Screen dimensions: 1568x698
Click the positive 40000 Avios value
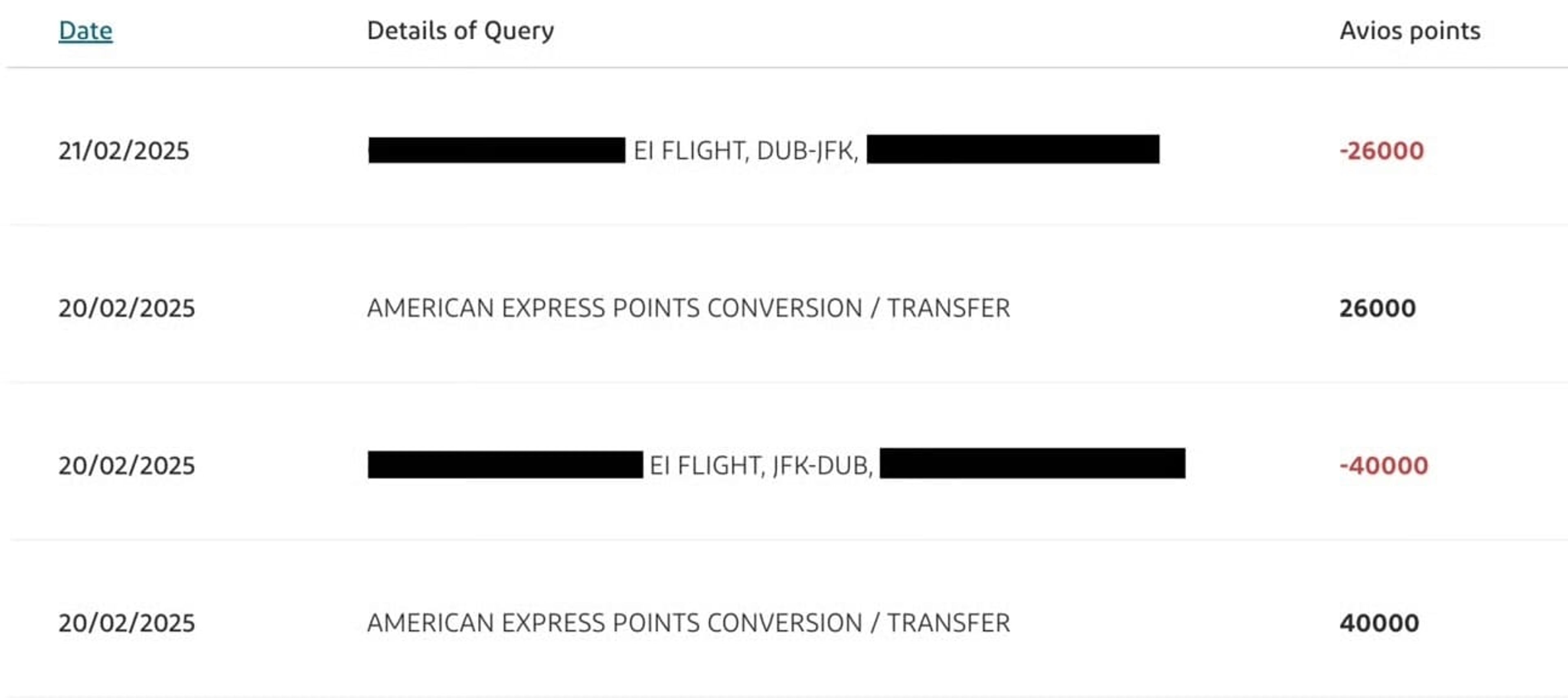(x=1379, y=622)
